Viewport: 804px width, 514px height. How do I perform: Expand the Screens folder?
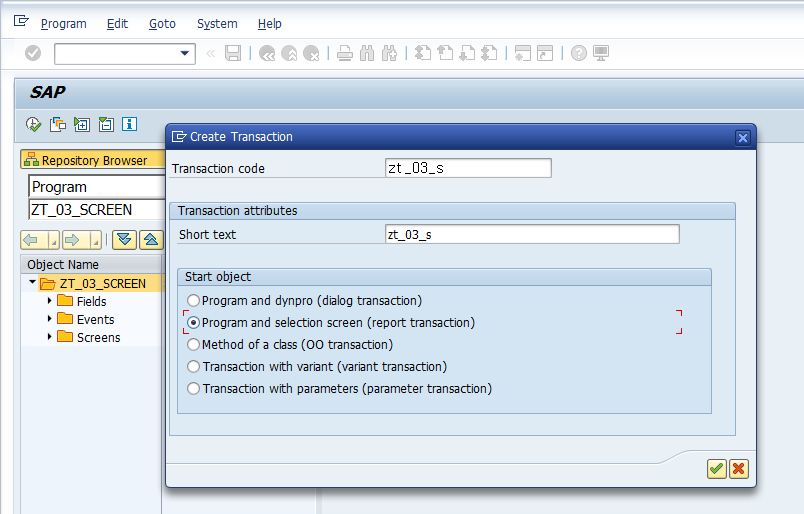(x=50, y=337)
